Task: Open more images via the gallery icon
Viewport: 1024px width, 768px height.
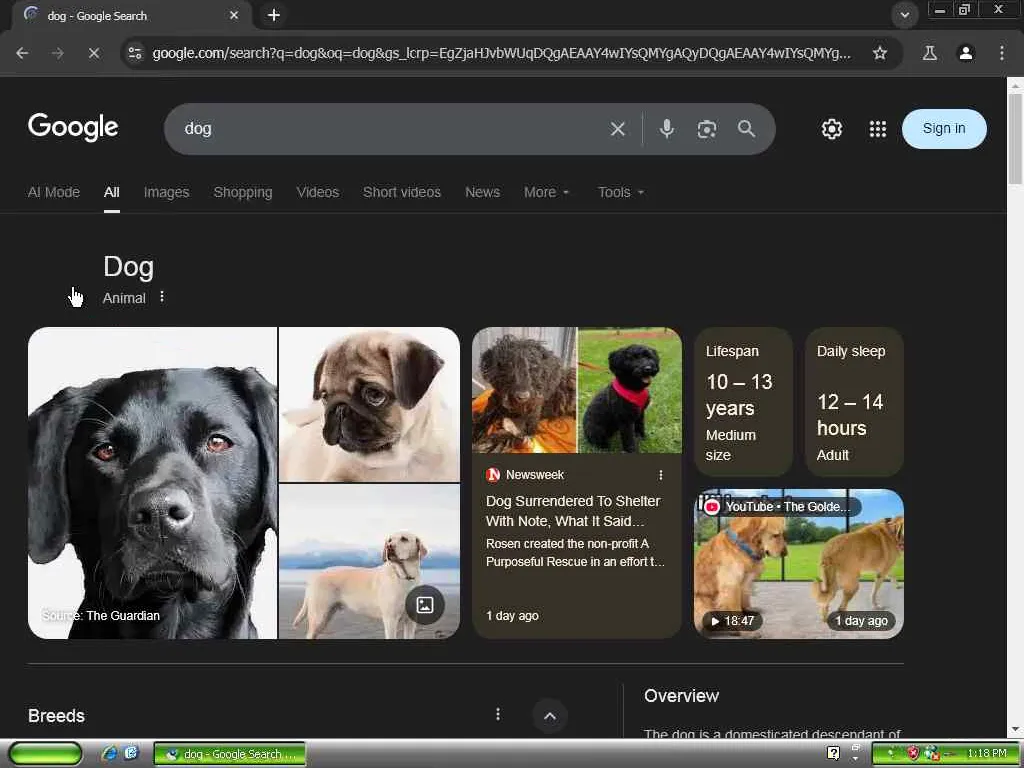Action: 424,605
